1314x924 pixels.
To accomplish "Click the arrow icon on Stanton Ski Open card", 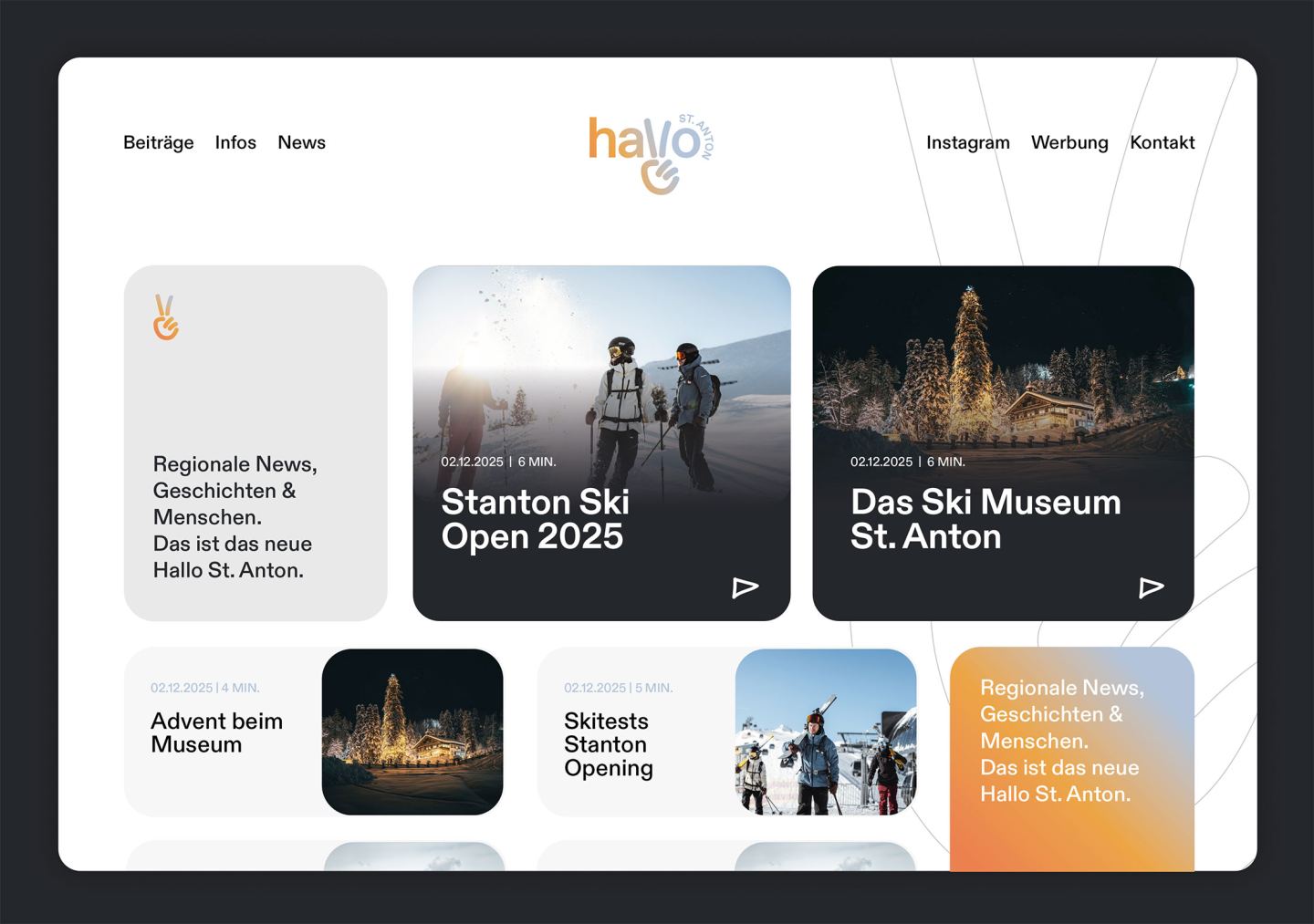I will coord(746,587).
